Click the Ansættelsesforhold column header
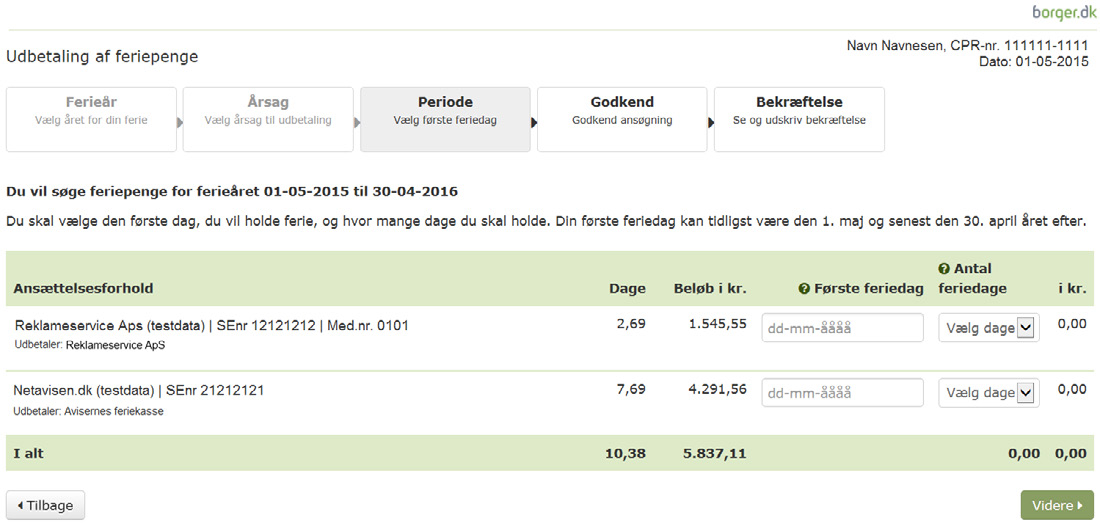This screenshot has height=526, width=1100. click(83, 288)
